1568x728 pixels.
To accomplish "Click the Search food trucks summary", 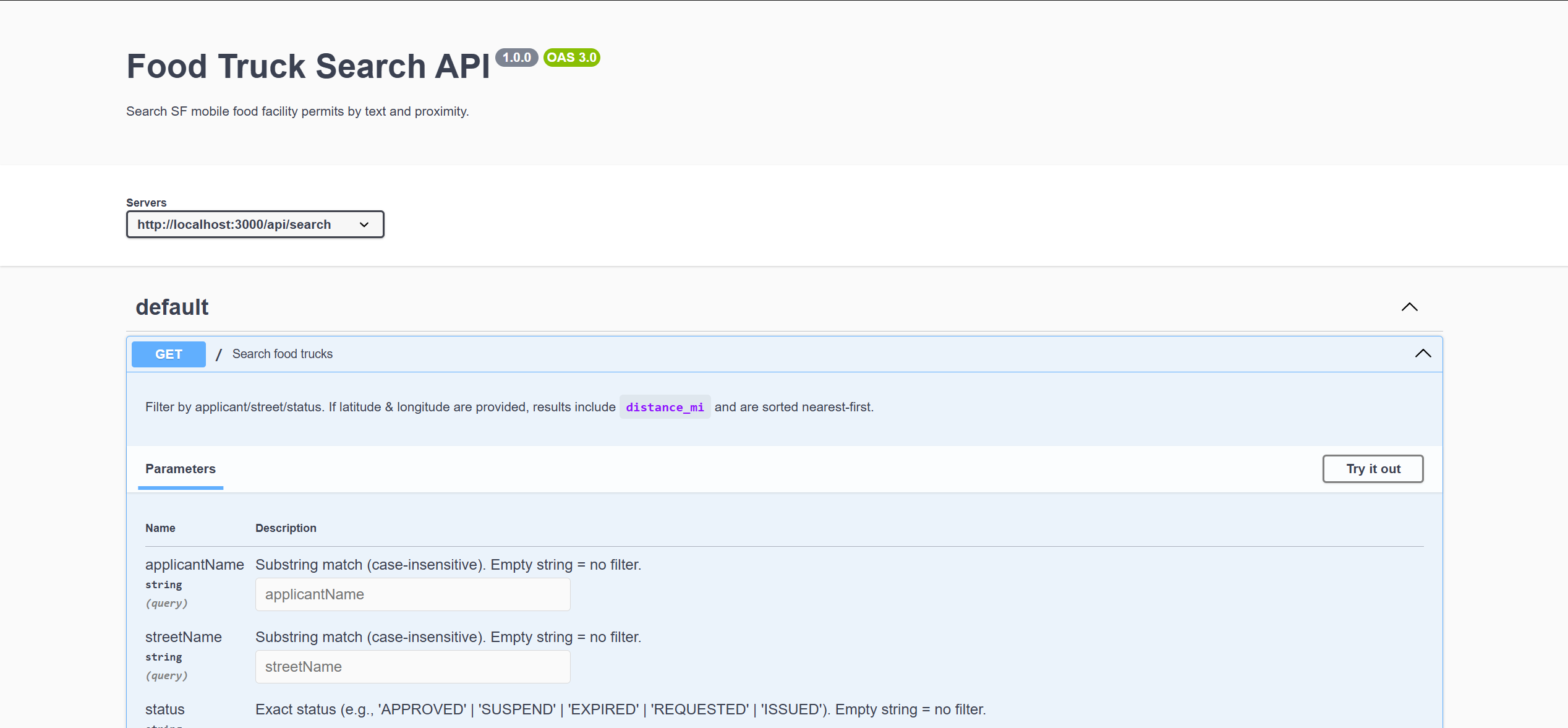I will [283, 354].
